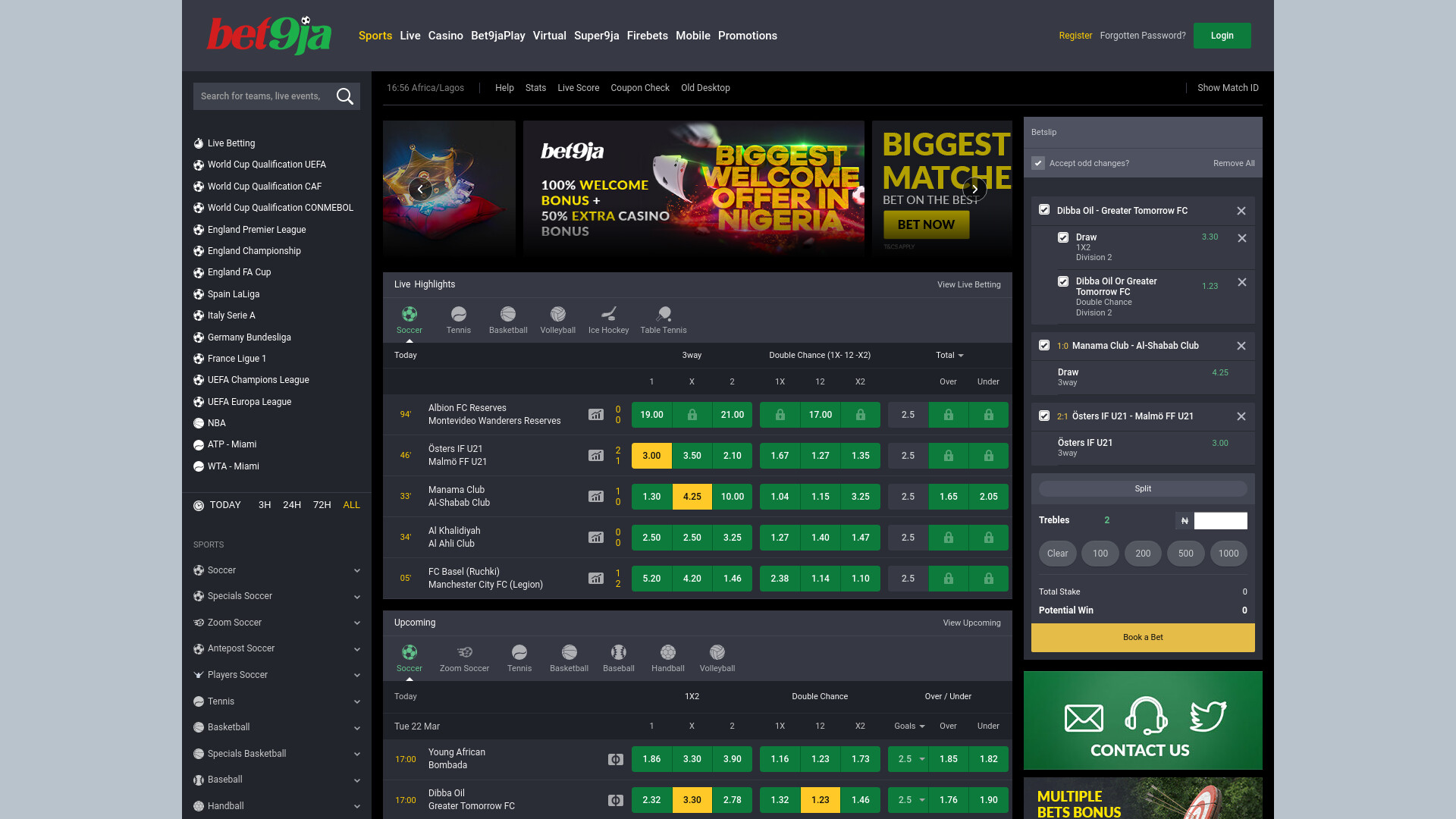Open stats icon for Albion FC Reserves match
The height and width of the screenshot is (819, 1456).
[x=596, y=415]
